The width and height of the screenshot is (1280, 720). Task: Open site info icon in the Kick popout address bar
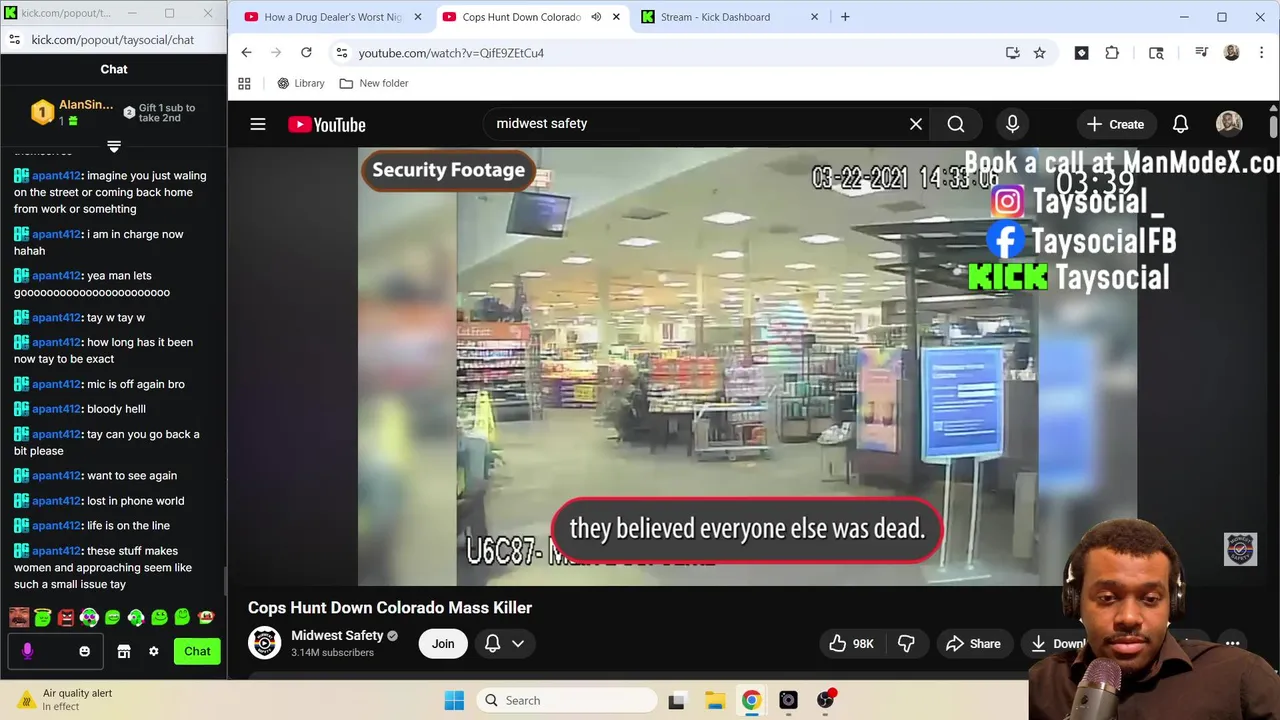pos(14,39)
